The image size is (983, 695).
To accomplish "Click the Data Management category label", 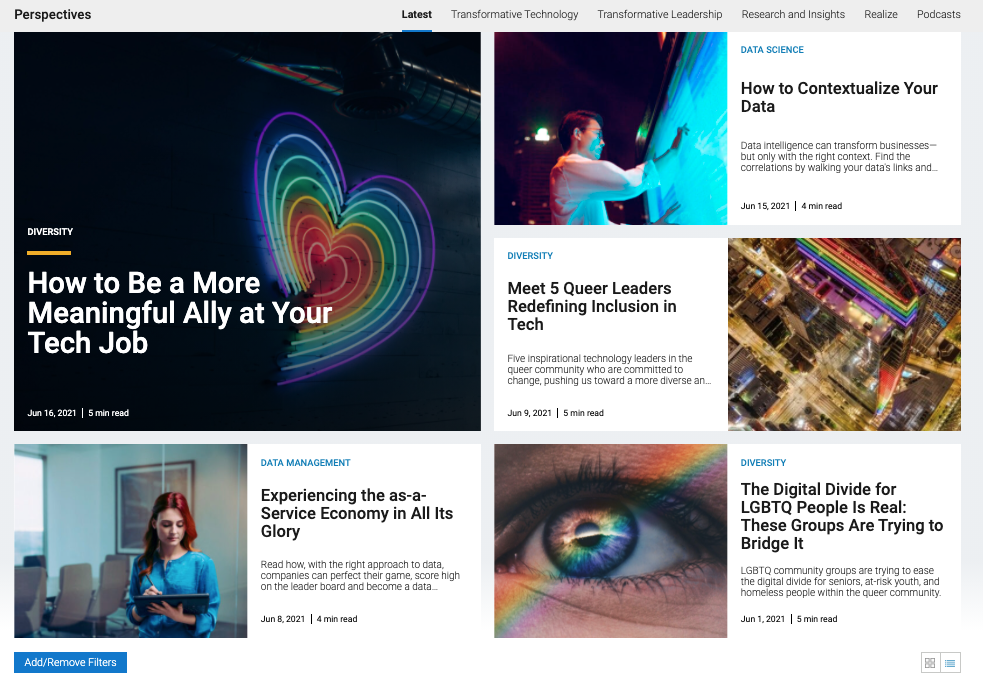I will point(305,463).
